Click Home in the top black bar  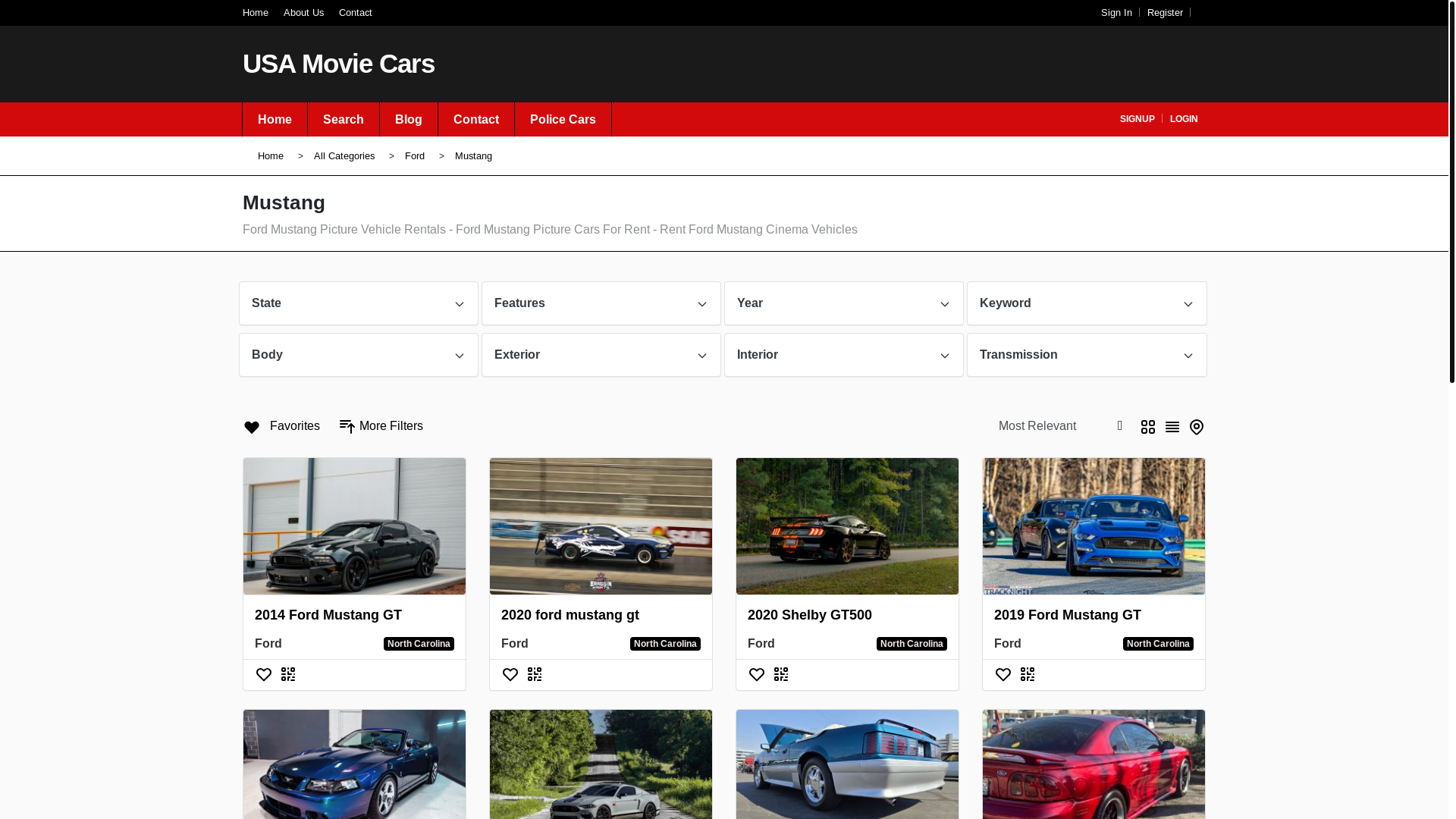coord(256,13)
